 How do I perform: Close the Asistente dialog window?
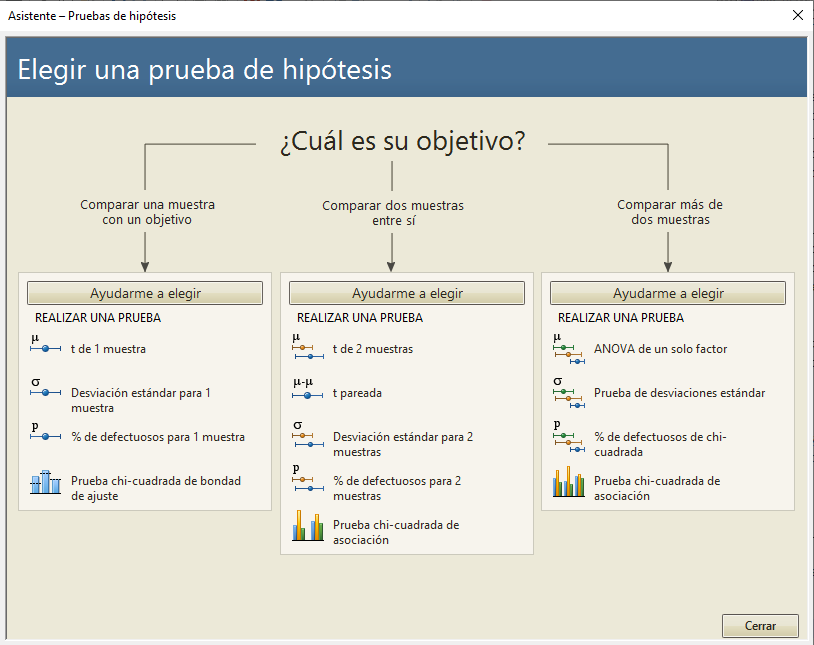[797, 15]
